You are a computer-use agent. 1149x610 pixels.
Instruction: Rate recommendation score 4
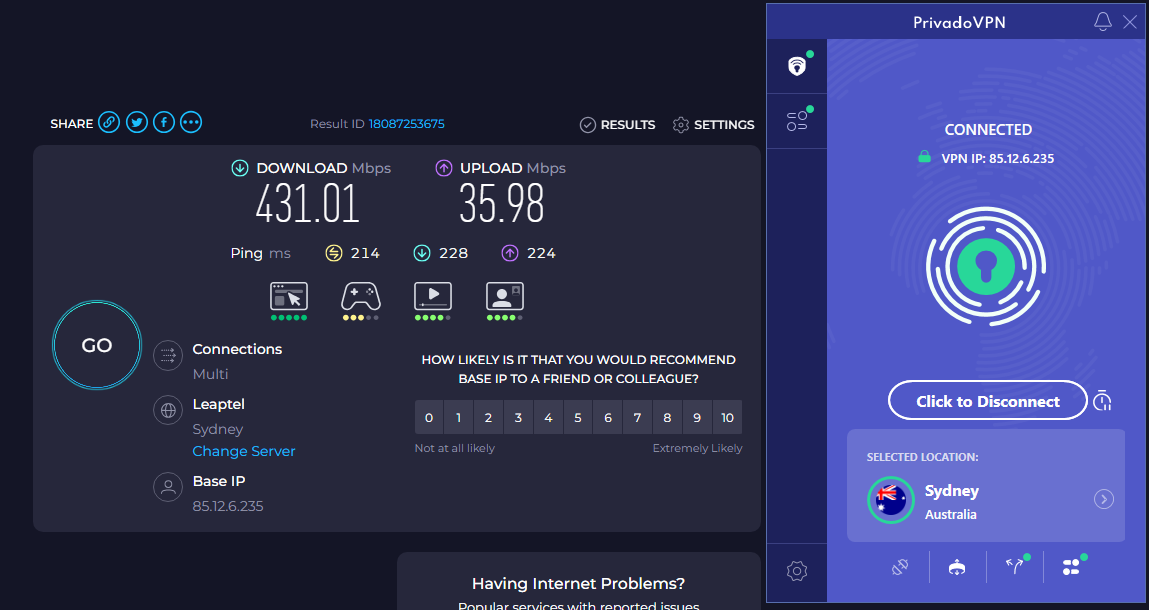point(548,417)
